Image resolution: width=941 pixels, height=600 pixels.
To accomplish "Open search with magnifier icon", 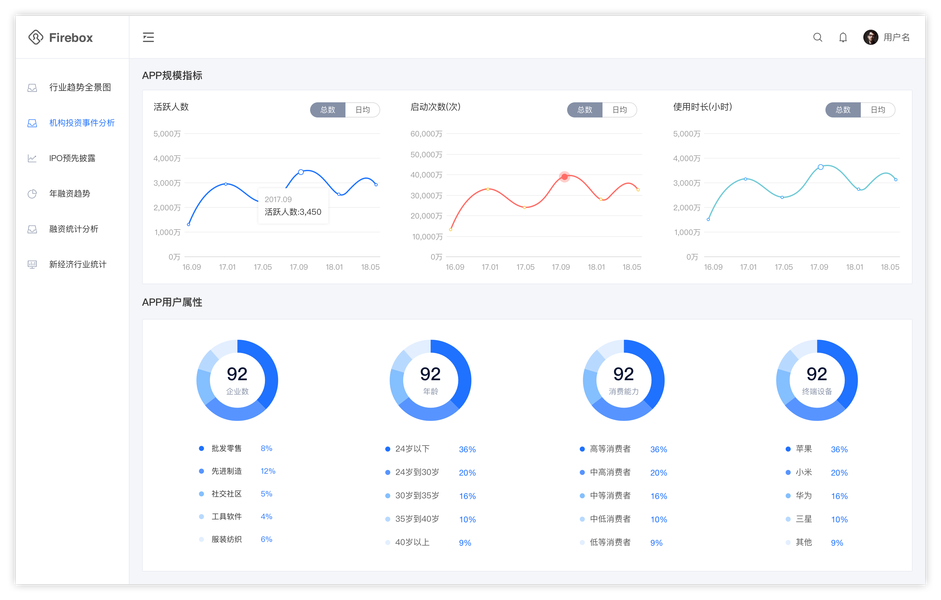I will click(x=817, y=37).
